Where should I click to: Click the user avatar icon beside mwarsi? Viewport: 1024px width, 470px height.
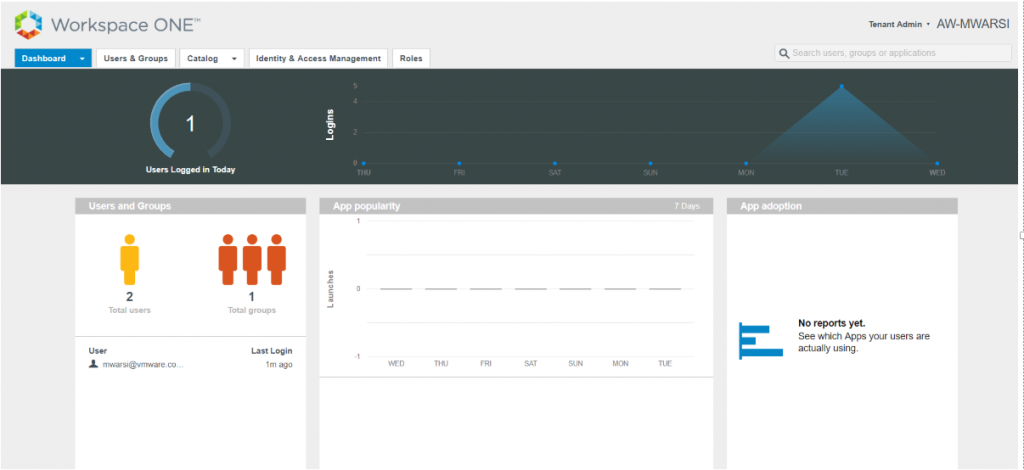(x=93, y=364)
